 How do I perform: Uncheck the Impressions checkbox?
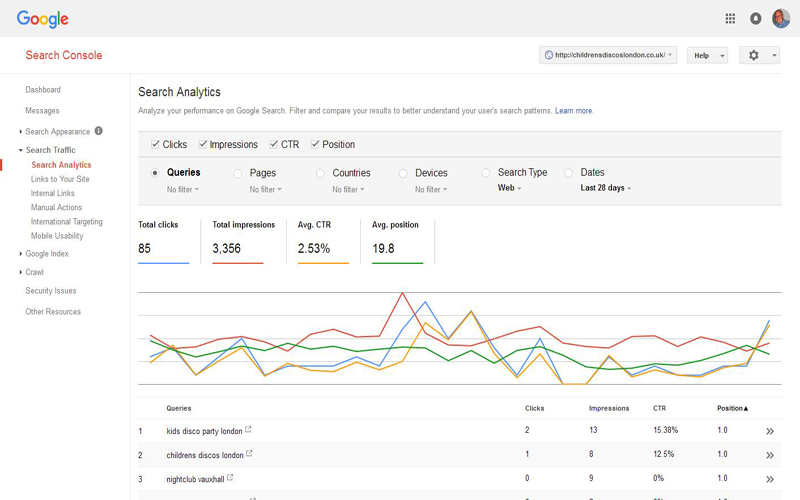pos(203,144)
